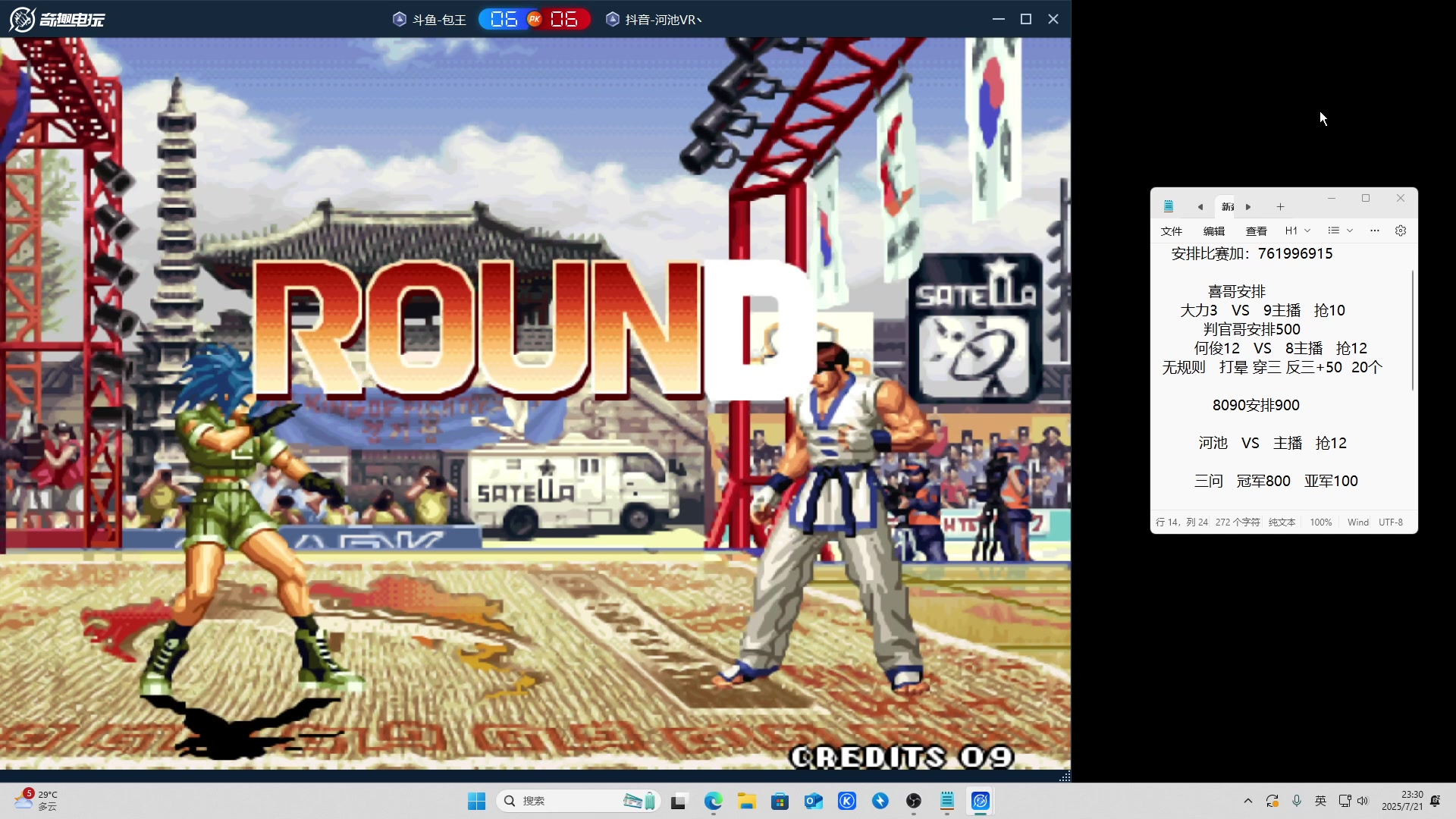Maximize the 奇趣电玩 game window
The image size is (1456, 819).
coord(1026,19)
